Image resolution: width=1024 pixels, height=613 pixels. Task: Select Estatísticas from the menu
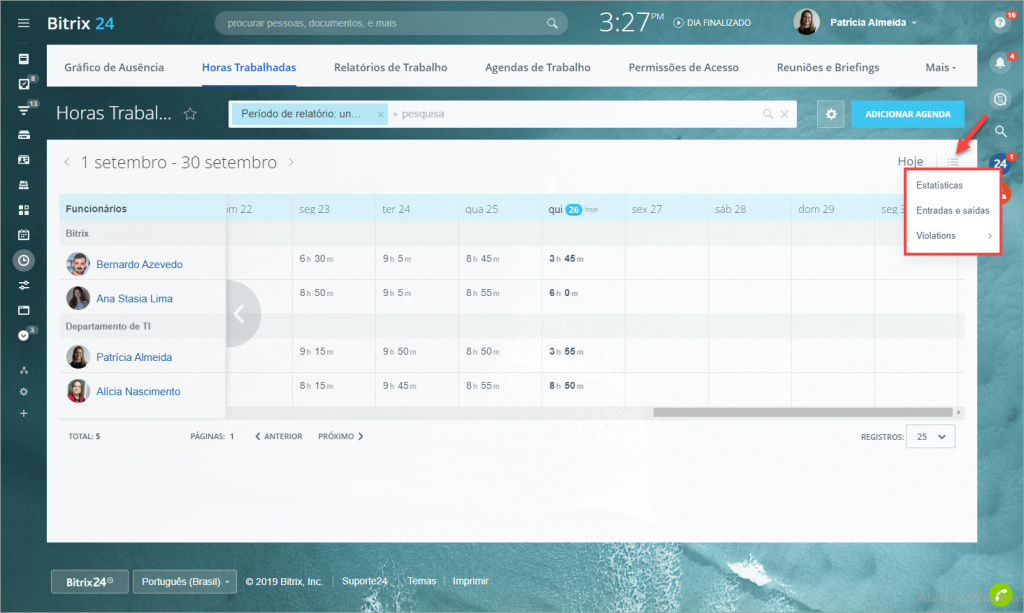[939, 186]
